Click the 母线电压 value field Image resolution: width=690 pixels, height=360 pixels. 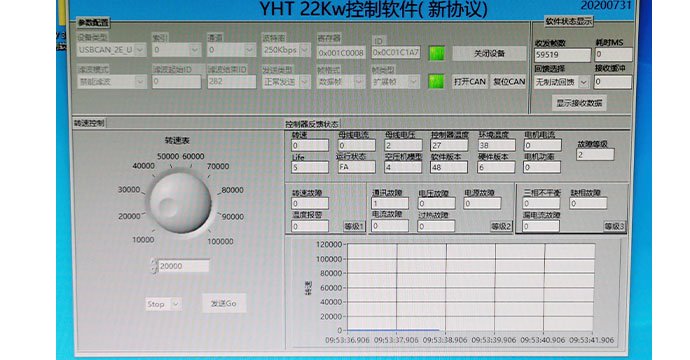tap(403, 145)
